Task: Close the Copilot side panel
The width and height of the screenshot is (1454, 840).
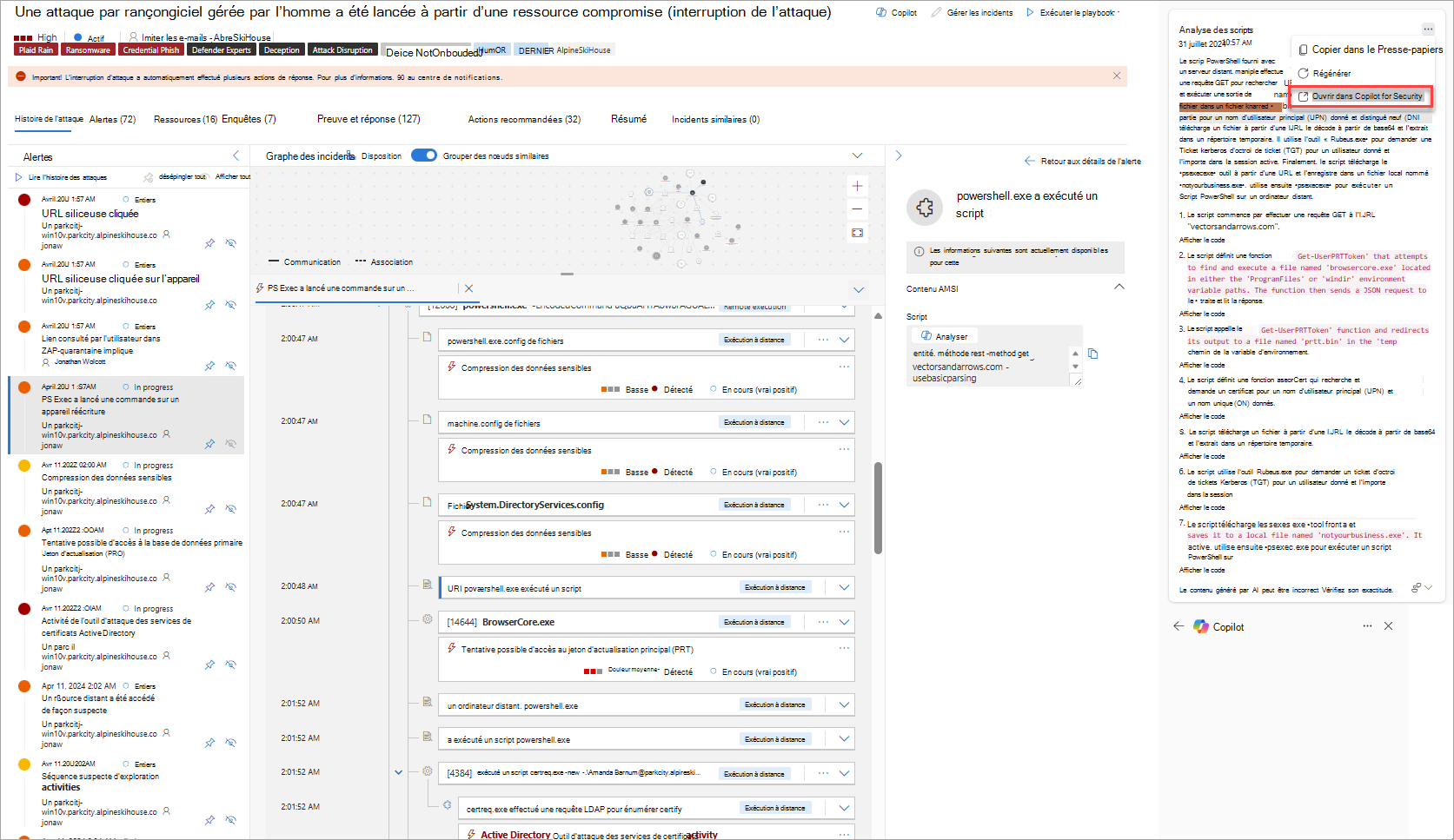Action: [x=1388, y=626]
